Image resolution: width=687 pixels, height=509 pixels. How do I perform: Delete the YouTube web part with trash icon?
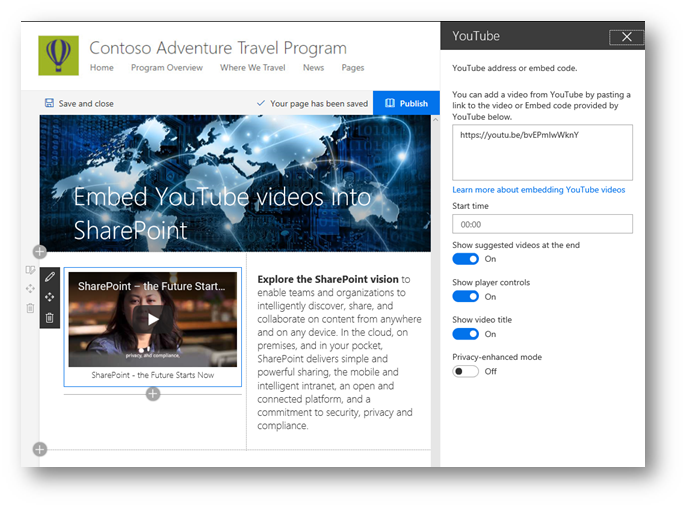pos(50,318)
